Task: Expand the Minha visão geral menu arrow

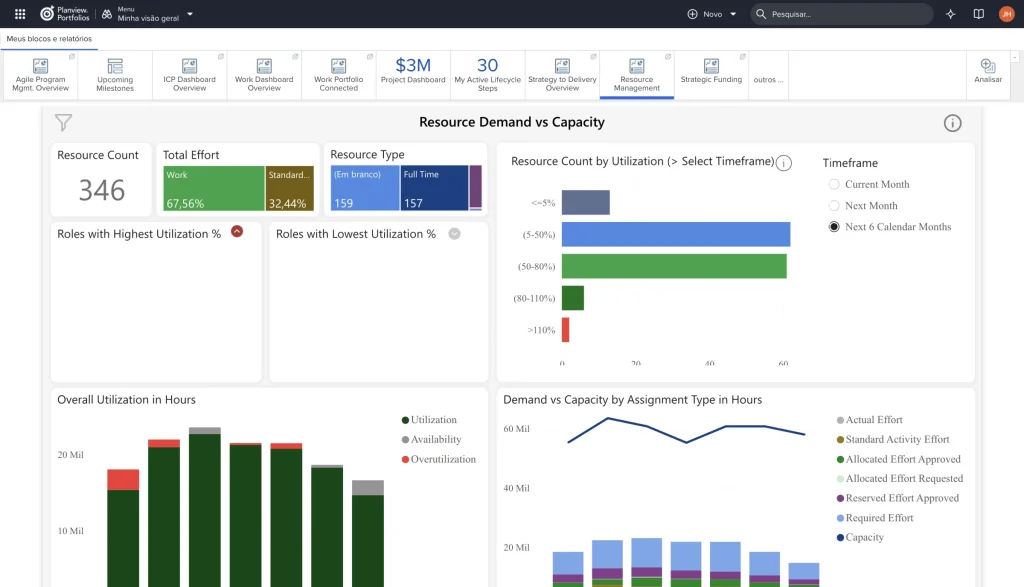Action: tap(190, 14)
